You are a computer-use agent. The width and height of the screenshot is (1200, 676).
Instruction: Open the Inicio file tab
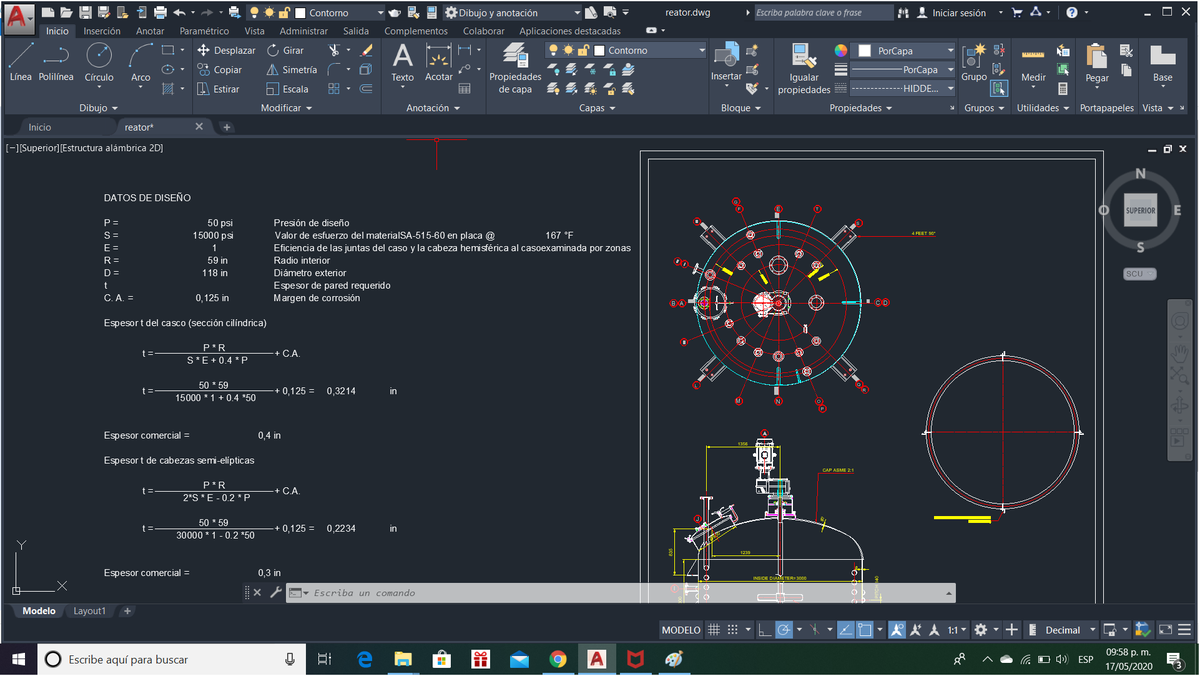40,127
